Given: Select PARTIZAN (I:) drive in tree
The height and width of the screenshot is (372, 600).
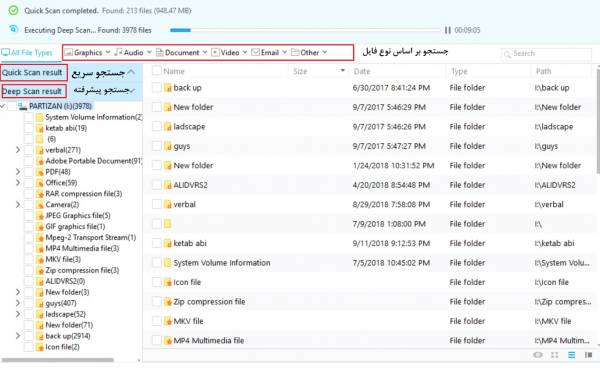Looking at the screenshot, I should [x=60, y=106].
